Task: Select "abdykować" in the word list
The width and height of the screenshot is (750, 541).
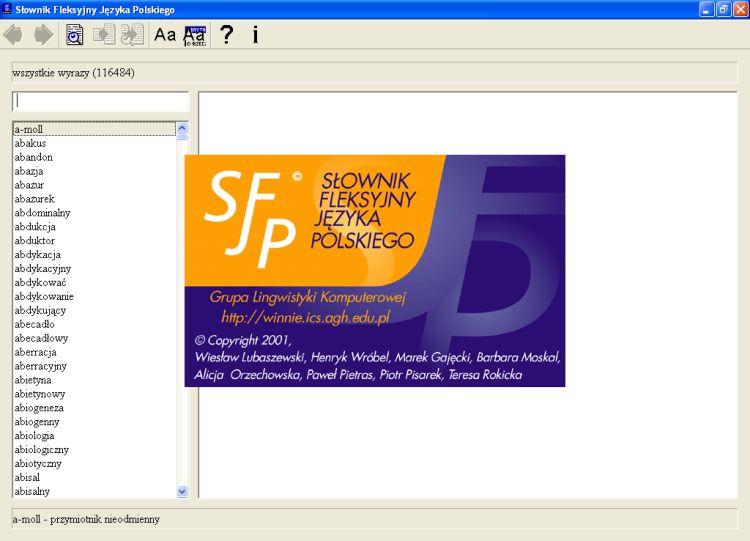Action: pyautogui.click(x=94, y=282)
